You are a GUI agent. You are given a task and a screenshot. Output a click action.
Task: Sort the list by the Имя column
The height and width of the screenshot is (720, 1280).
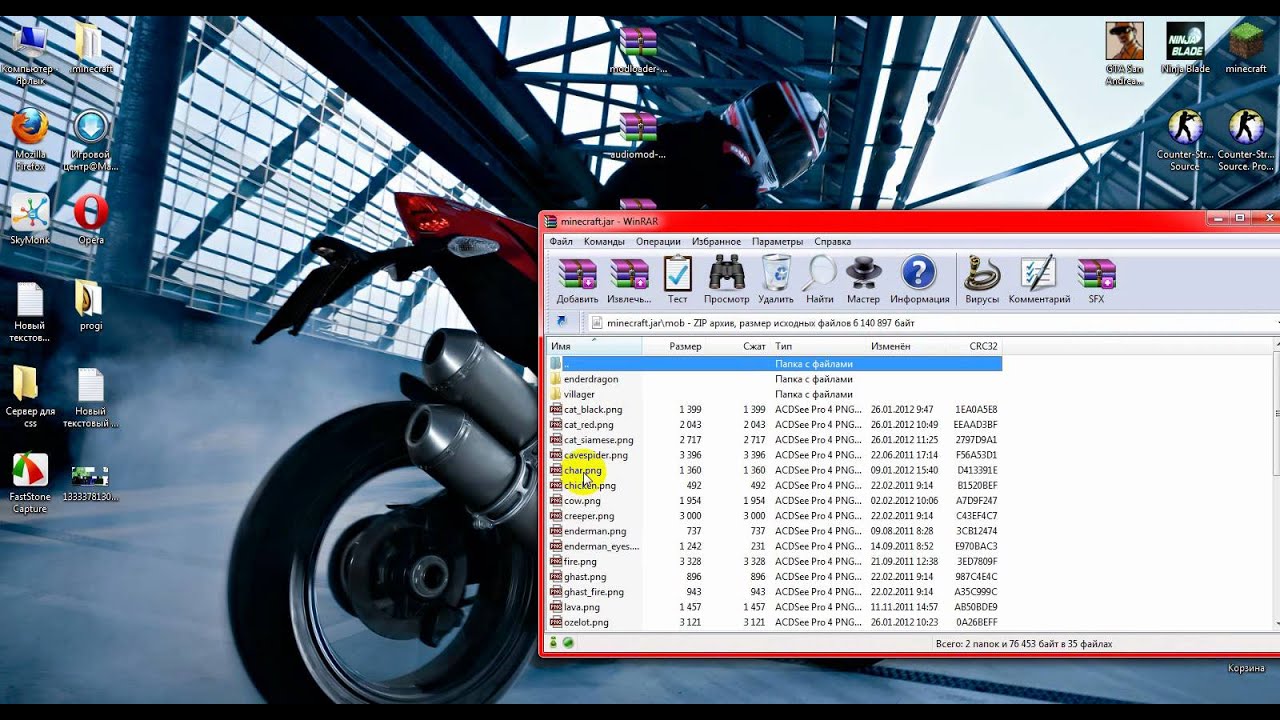594,346
